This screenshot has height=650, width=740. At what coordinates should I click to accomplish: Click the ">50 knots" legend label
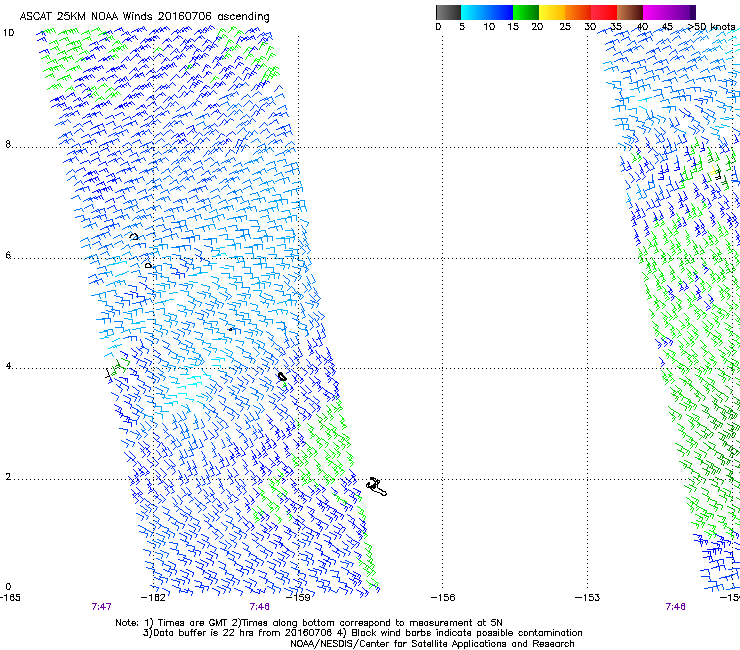[x=711, y=27]
